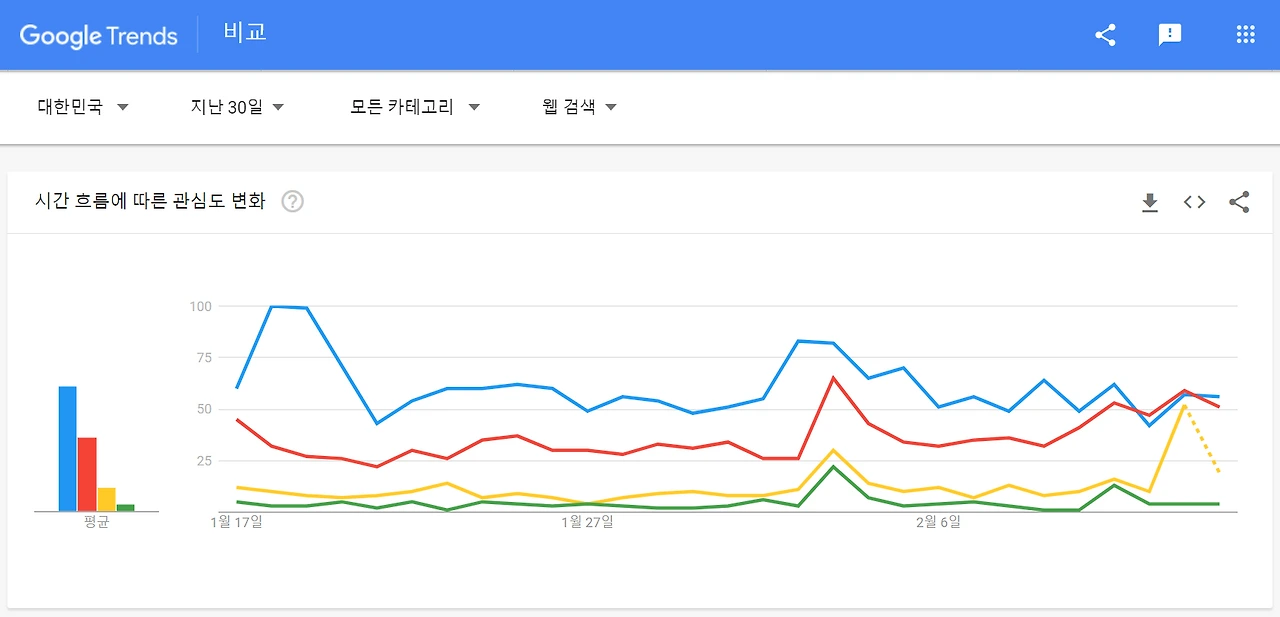
Task: Open the send feedback icon in header
Action: (1169, 35)
